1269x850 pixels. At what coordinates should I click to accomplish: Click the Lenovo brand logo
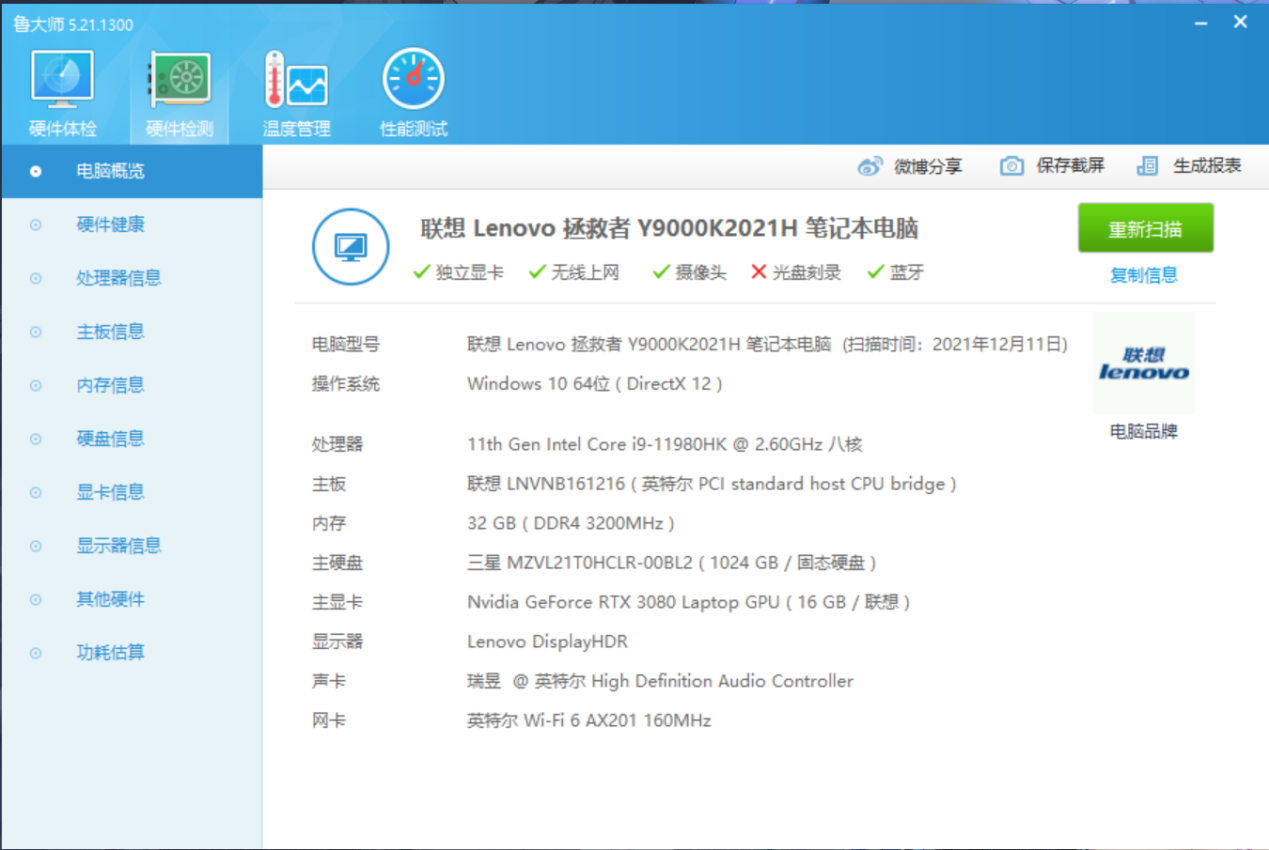[1144, 363]
